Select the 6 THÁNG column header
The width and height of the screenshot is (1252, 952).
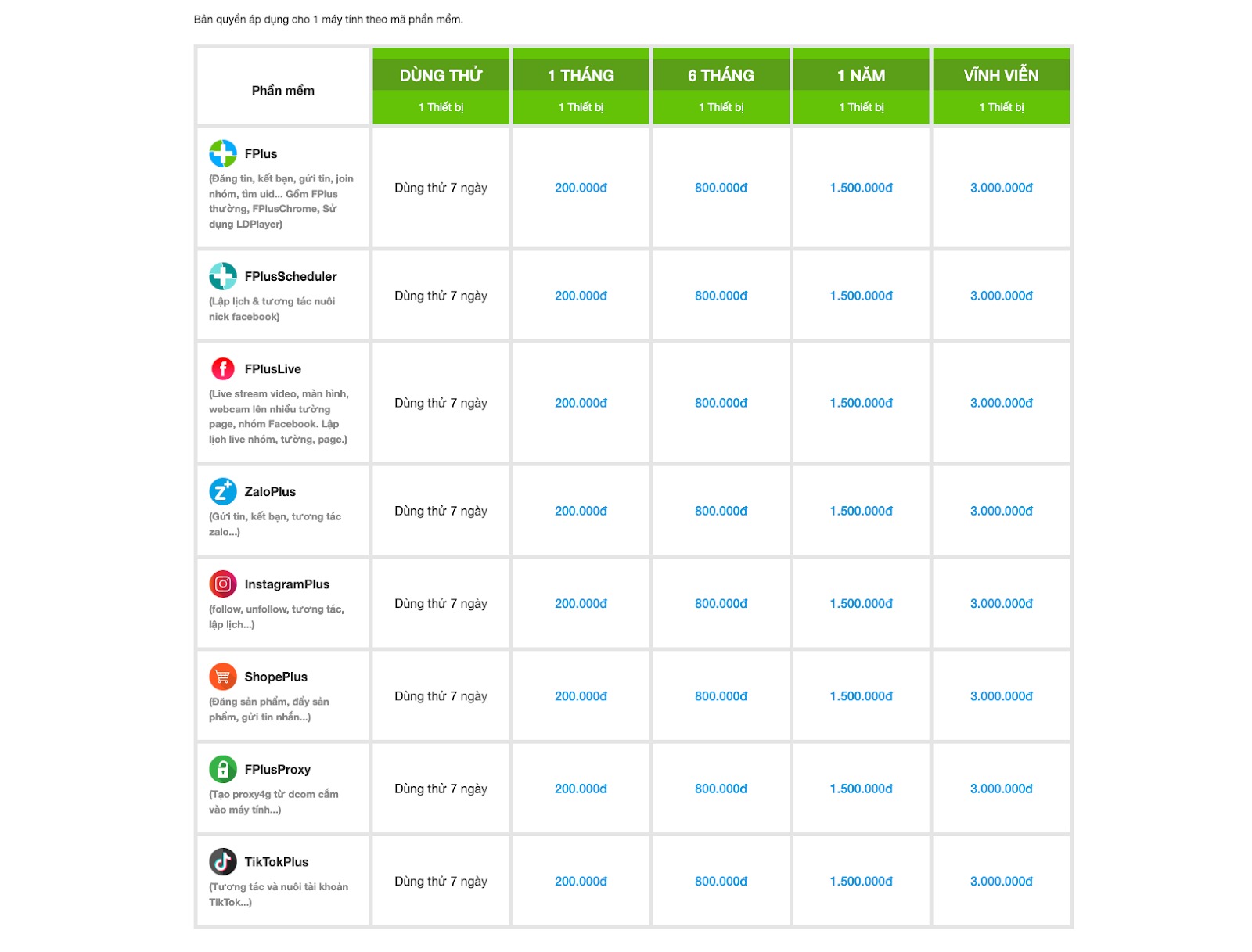click(721, 76)
